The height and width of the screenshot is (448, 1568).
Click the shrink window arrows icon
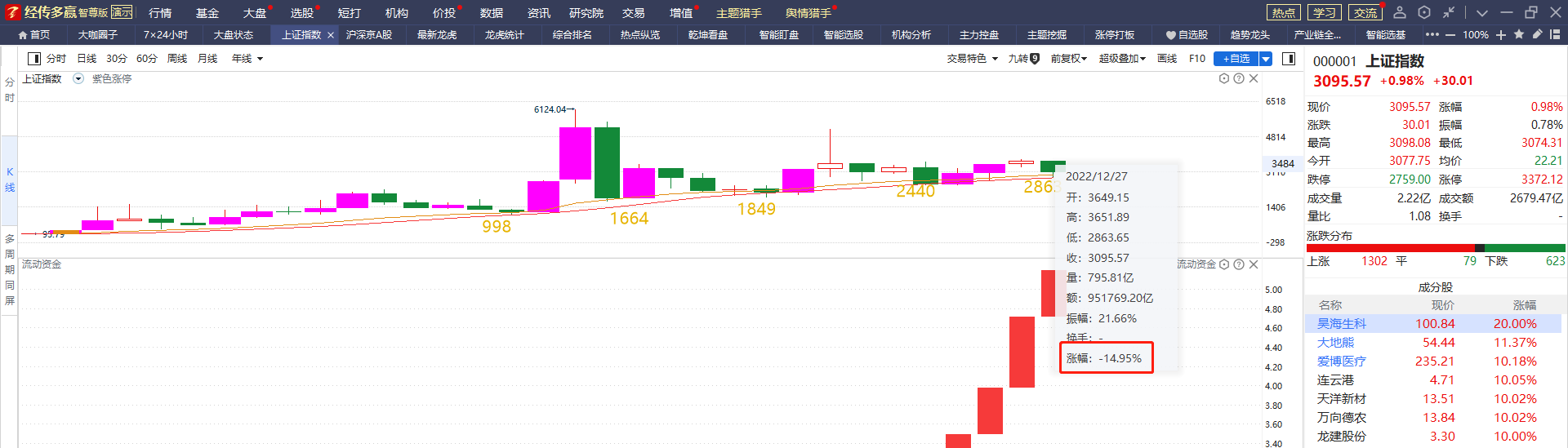(1448, 12)
